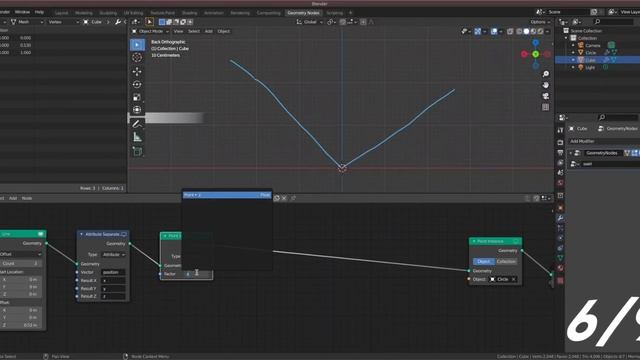Screen dimensions: 640x360
Task: Open the viewport View menu
Action: point(178,31)
